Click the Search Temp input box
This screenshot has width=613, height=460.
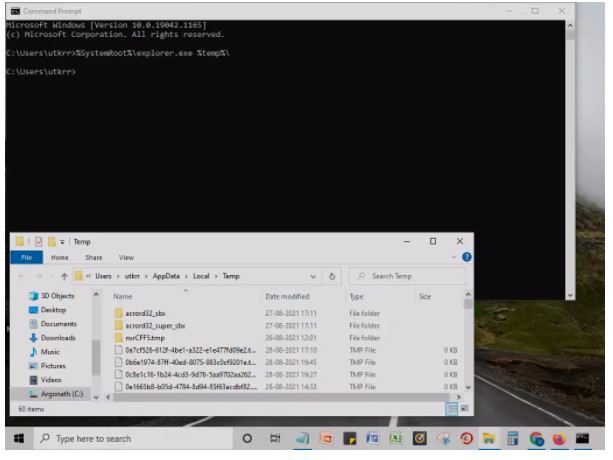[x=410, y=276]
